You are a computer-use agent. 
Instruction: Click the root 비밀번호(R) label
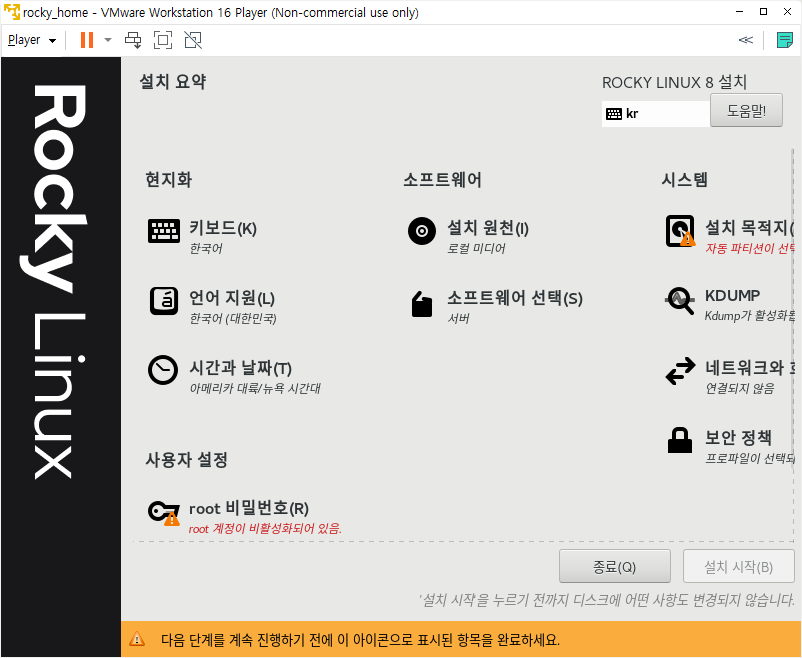coord(249,509)
